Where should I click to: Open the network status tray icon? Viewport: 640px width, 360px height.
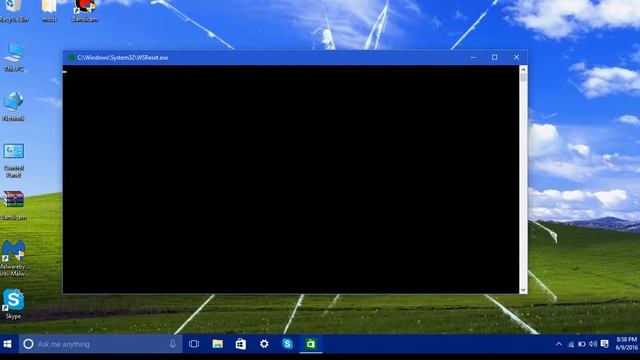click(x=571, y=344)
